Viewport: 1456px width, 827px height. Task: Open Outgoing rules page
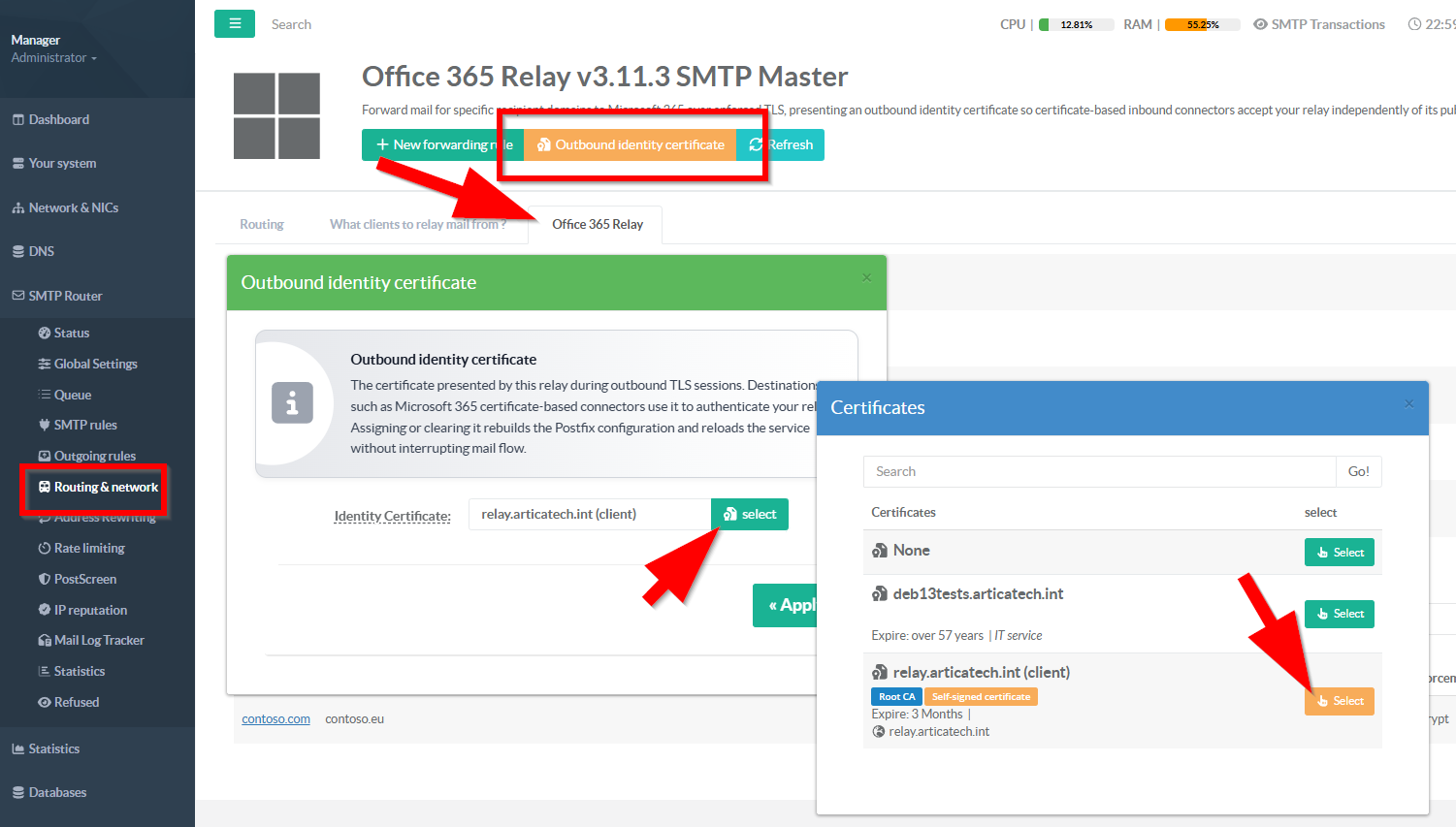tap(87, 456)
